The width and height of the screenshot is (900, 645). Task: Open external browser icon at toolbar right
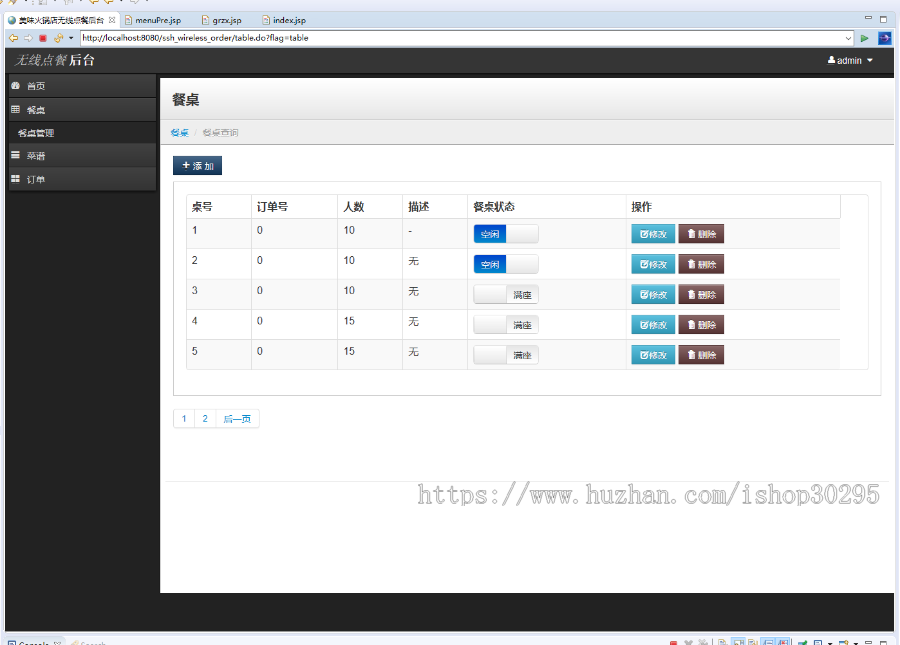click(885, 38)
